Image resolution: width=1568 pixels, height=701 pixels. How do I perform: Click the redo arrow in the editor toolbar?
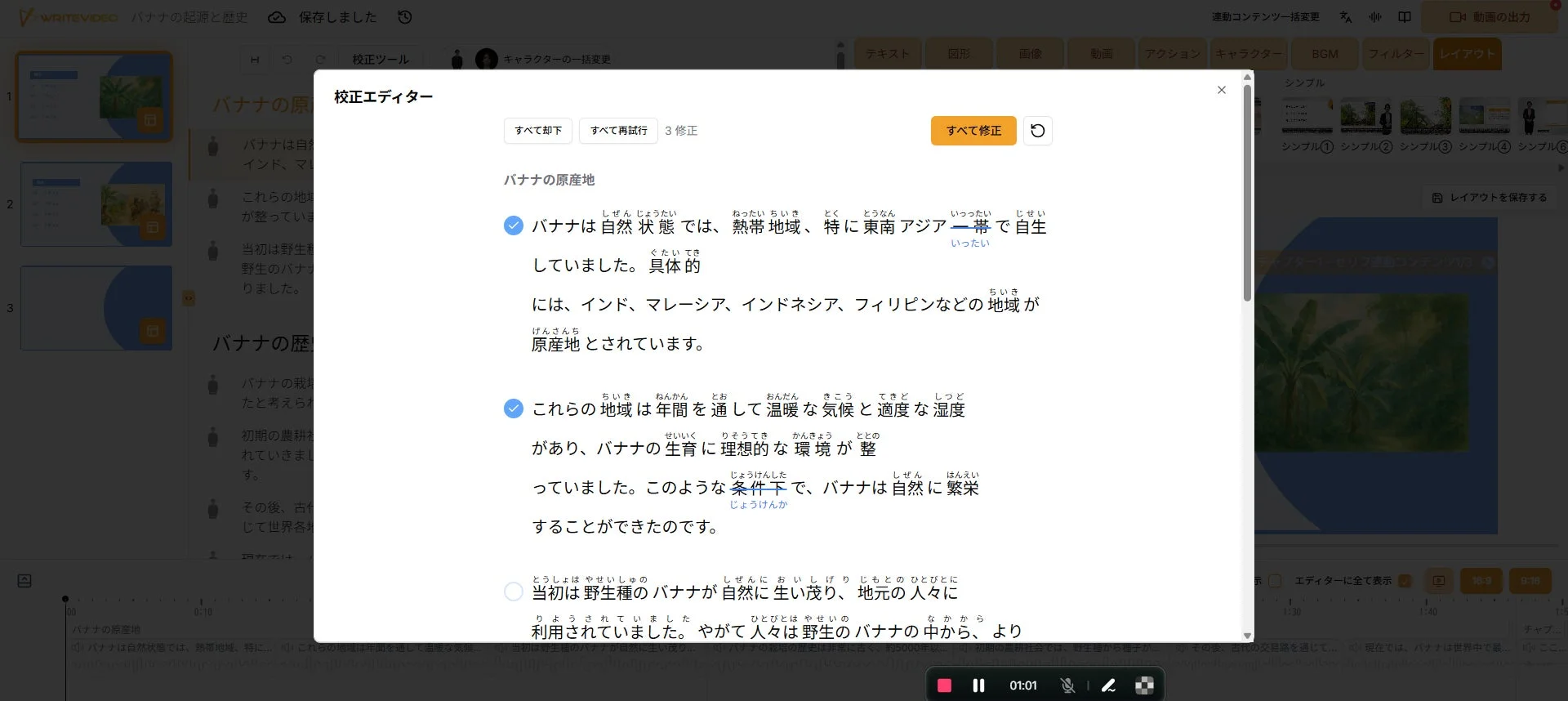tap(320, 60)
